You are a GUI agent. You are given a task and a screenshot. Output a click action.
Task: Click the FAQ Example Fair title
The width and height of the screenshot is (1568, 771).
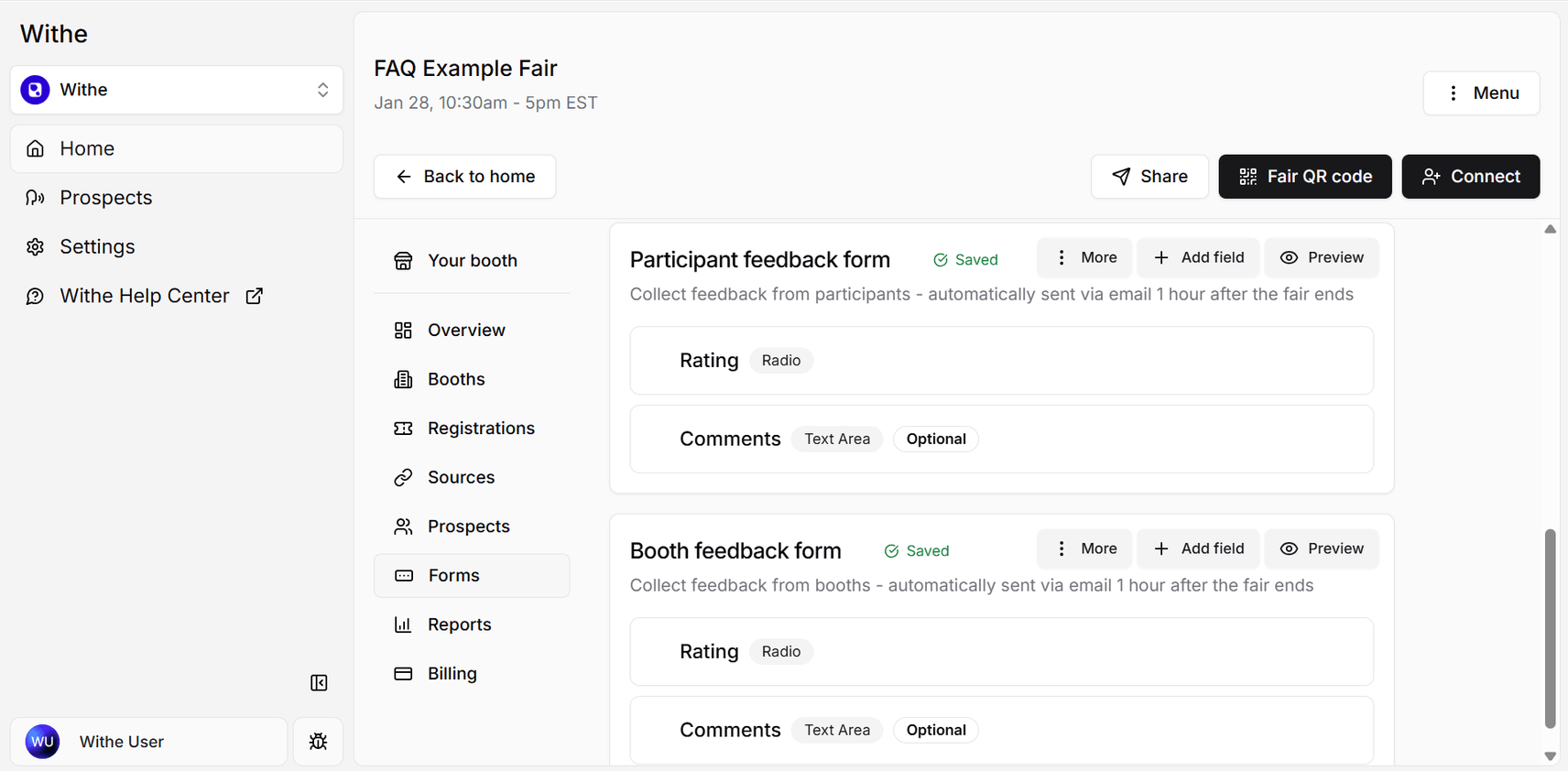465,69
